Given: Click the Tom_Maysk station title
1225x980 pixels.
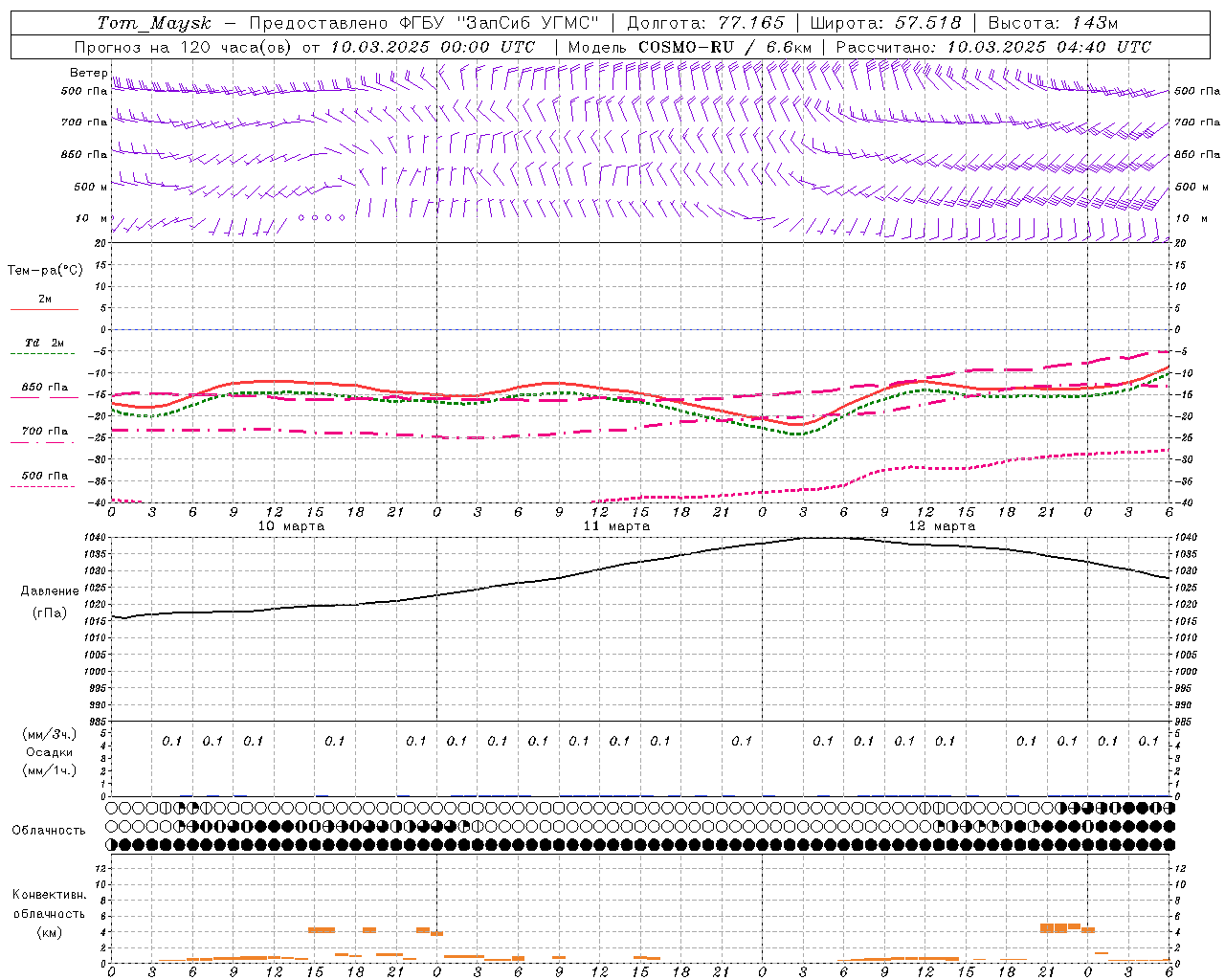Looking at the screenshot, I should coord(154,23).
